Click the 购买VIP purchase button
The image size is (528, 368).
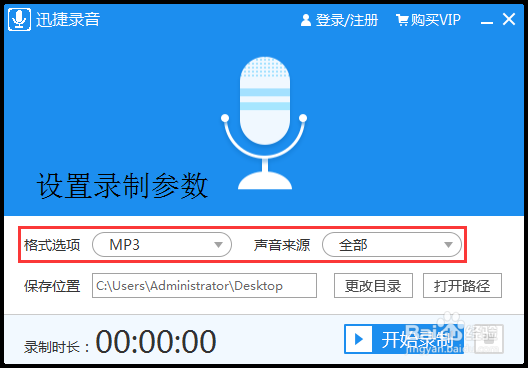pos(428,20)
